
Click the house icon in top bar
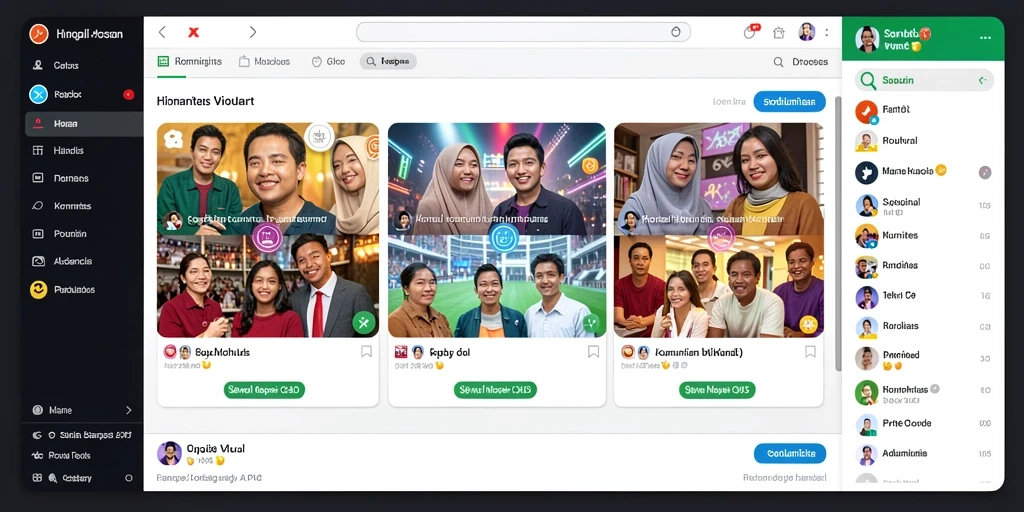pos(778,33)
